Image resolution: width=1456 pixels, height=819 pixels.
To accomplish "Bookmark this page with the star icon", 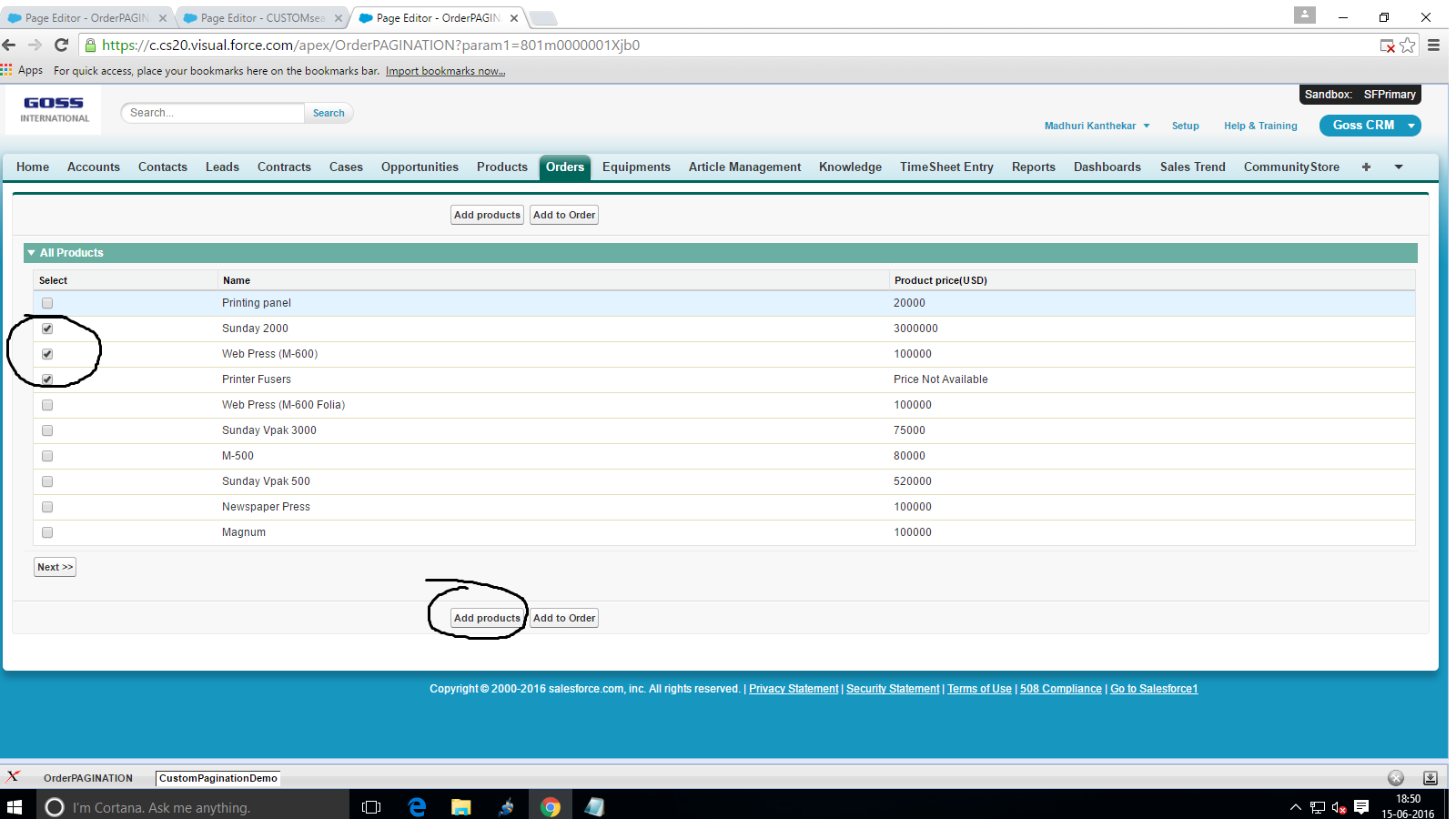I will 1408,45.
